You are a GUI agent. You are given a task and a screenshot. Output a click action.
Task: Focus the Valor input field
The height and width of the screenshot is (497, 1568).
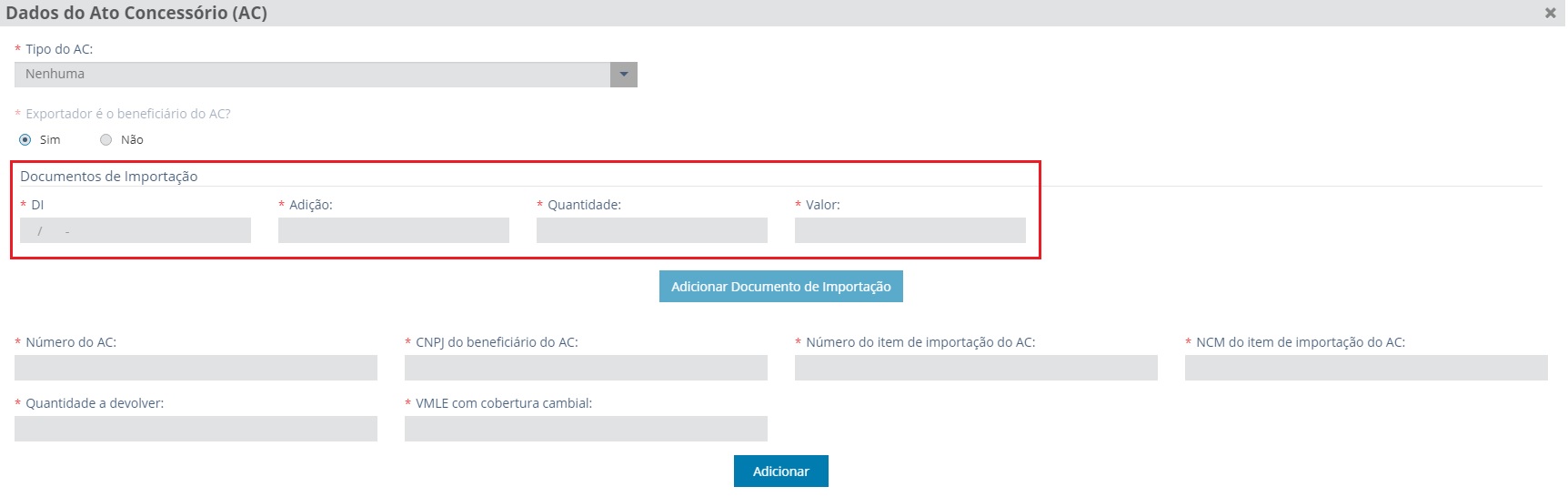[x=910, y=230]
